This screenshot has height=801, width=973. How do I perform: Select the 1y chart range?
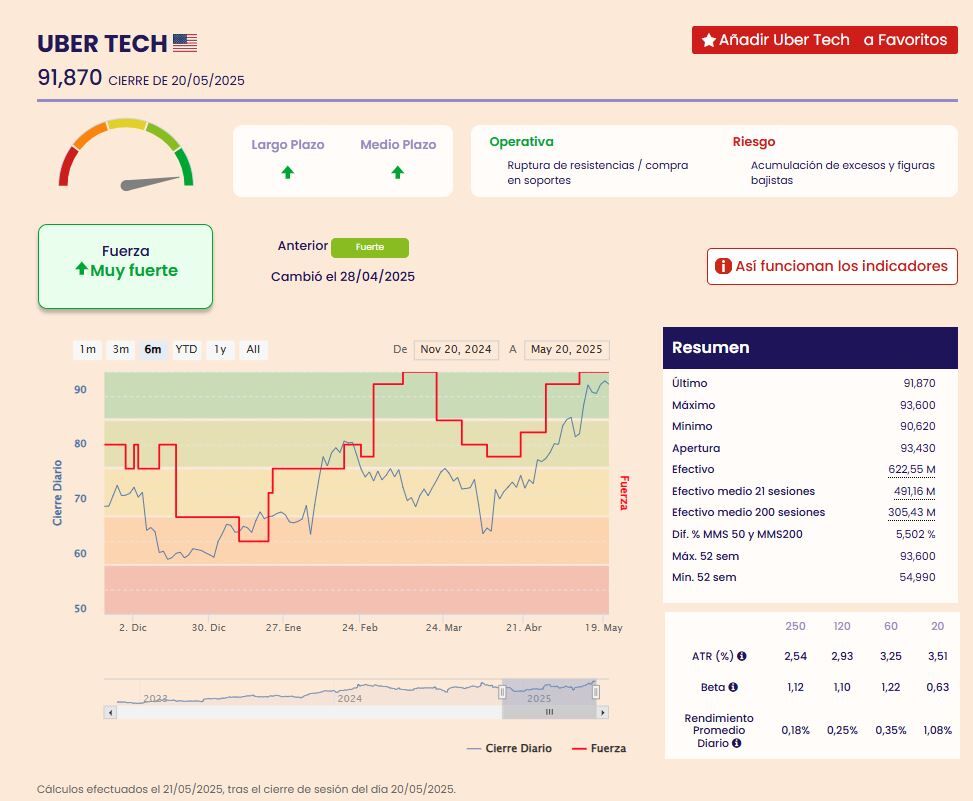pyautogui.click(x=220, y=349)
